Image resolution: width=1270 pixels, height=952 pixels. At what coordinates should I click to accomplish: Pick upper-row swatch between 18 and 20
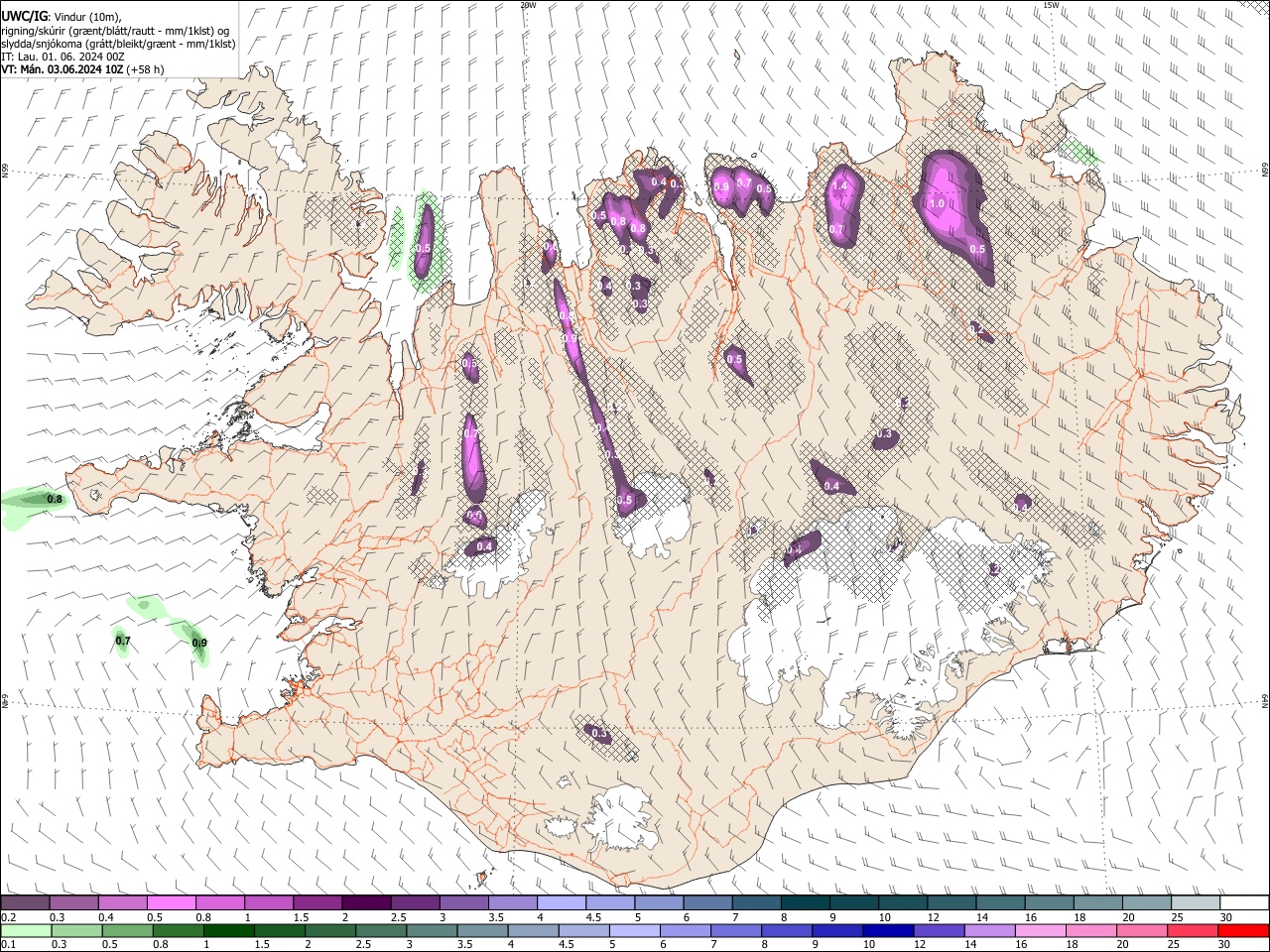pos(1096,902)
